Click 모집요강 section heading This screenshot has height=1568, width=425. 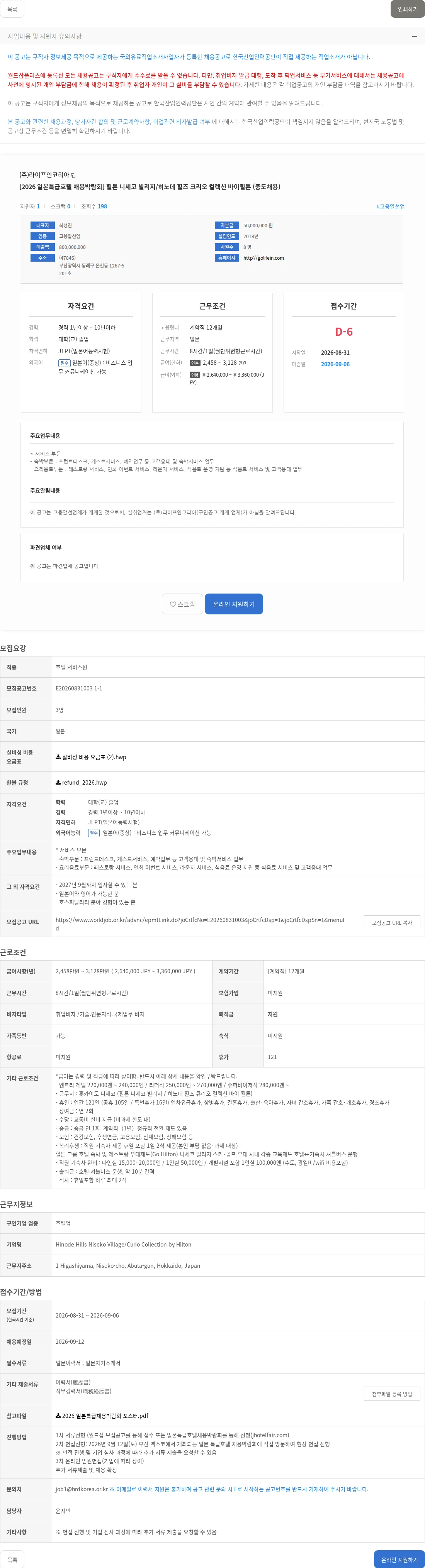coord(13,648)
